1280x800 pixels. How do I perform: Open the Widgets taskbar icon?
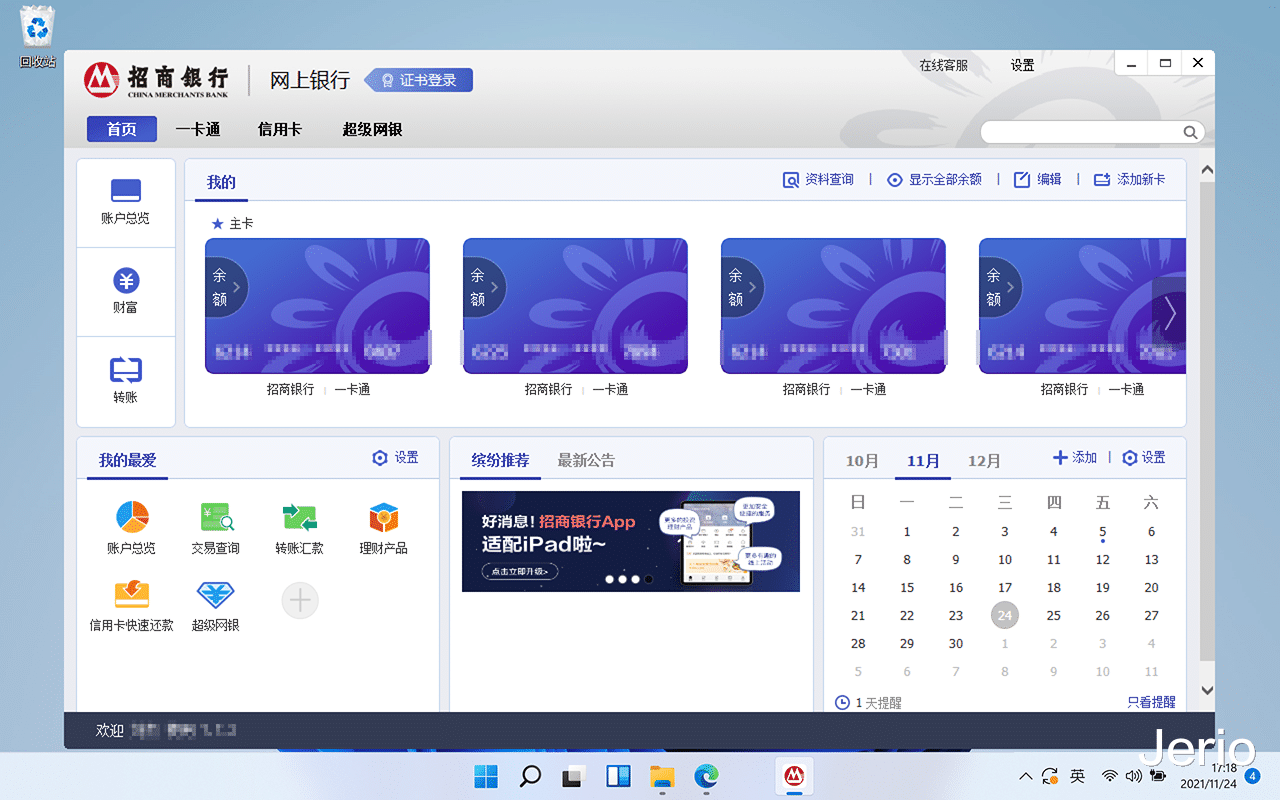pos(618,776)
